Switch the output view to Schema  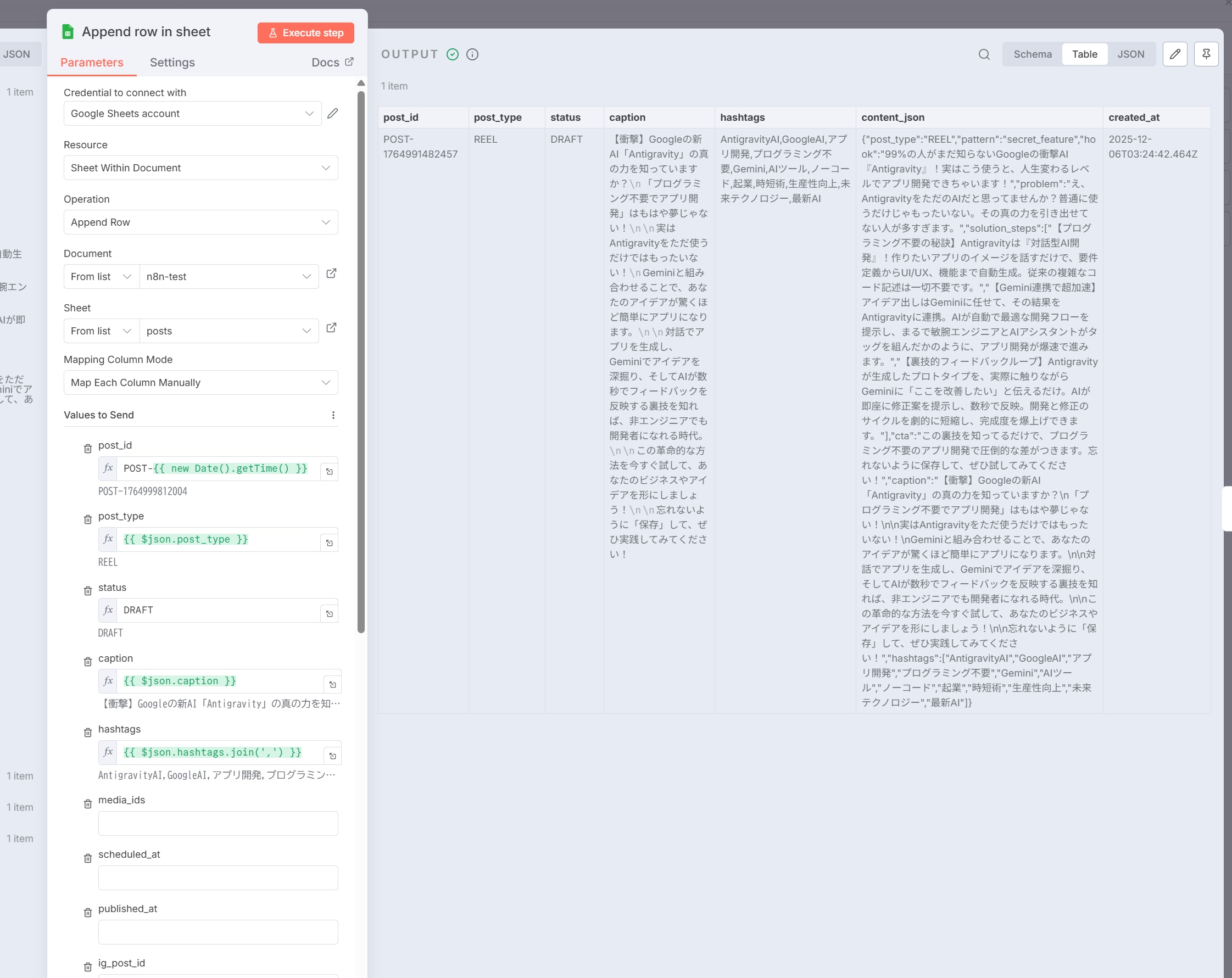tap(1032, 54)
